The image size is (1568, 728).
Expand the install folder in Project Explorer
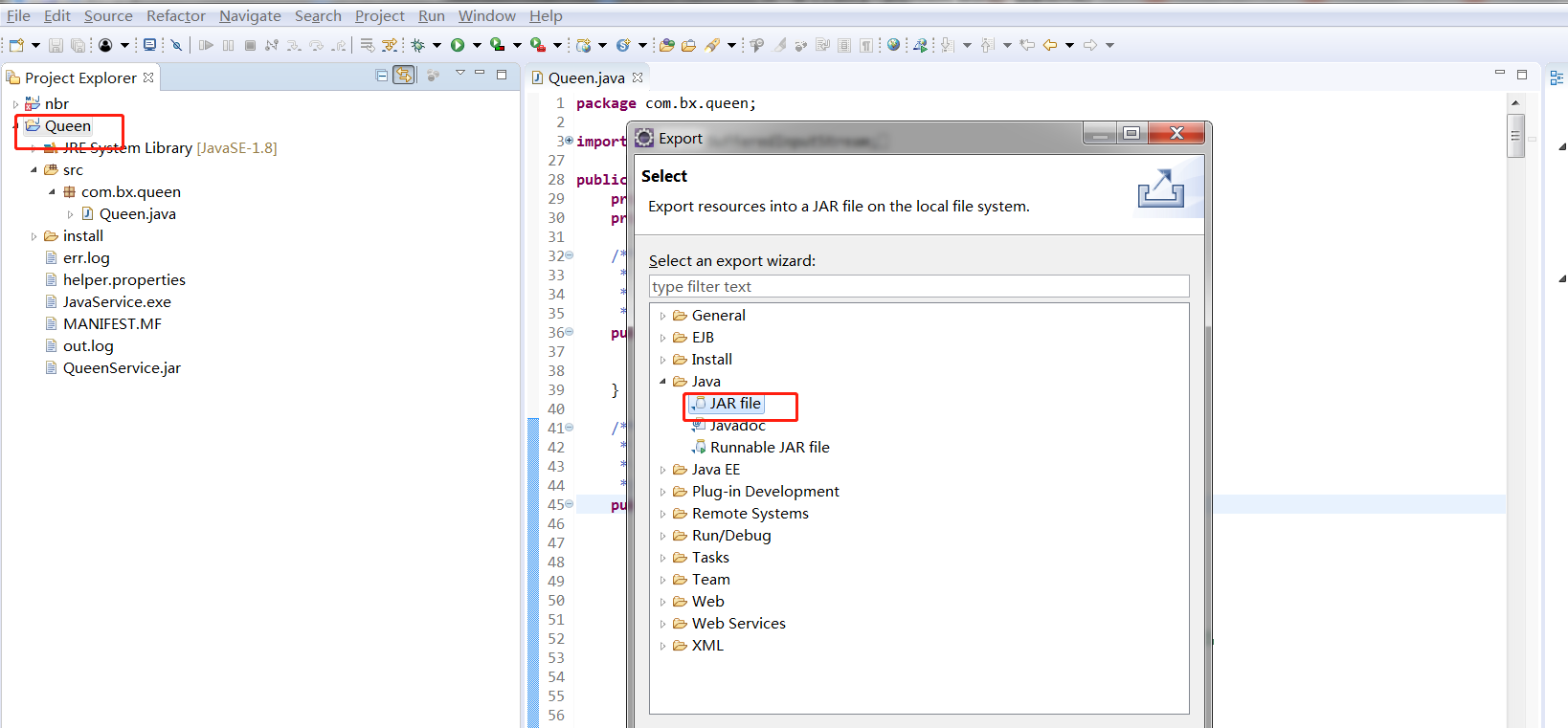[x=34, y=236]
